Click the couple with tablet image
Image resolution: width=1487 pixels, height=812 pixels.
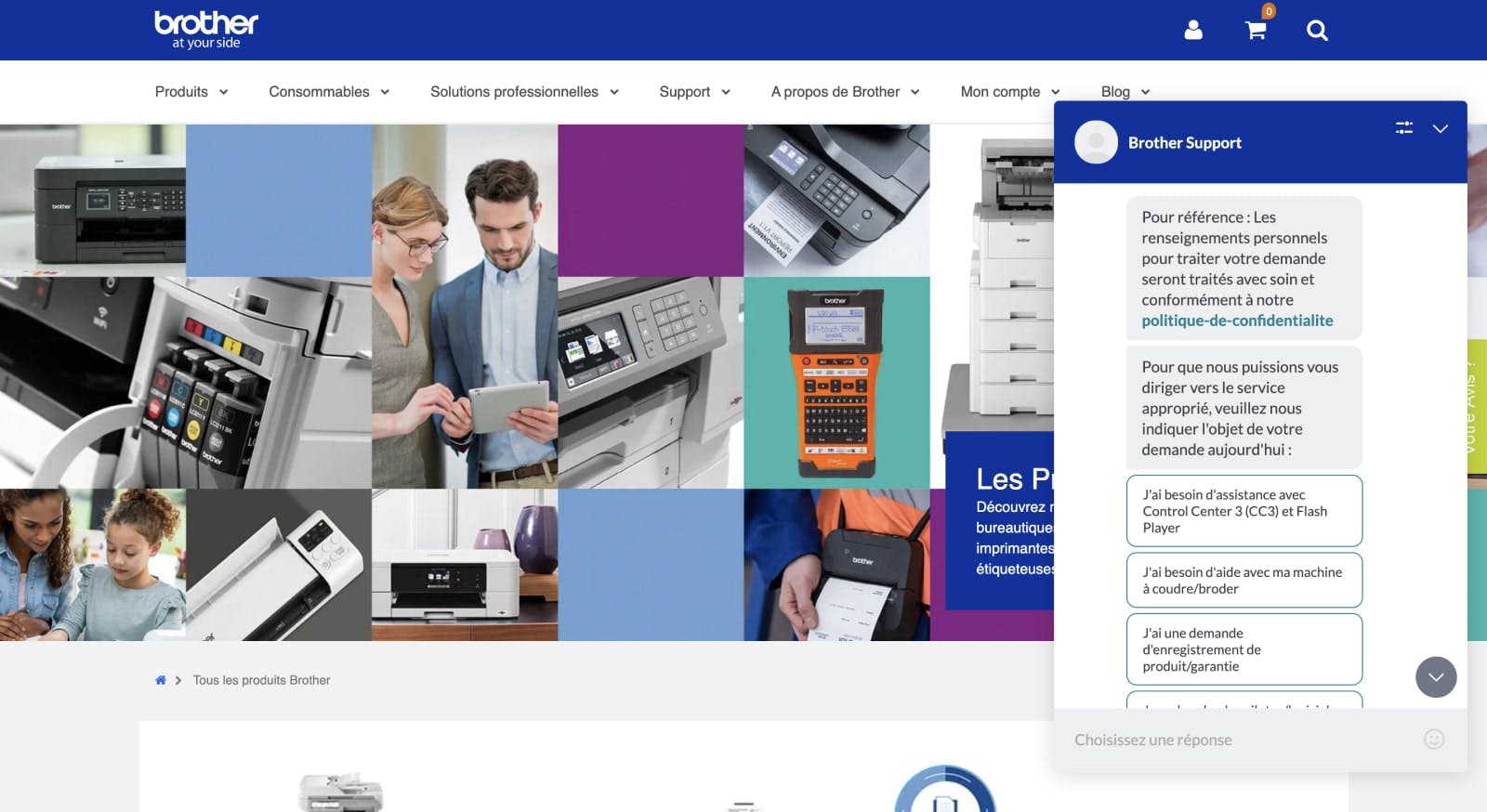[465, 307]
